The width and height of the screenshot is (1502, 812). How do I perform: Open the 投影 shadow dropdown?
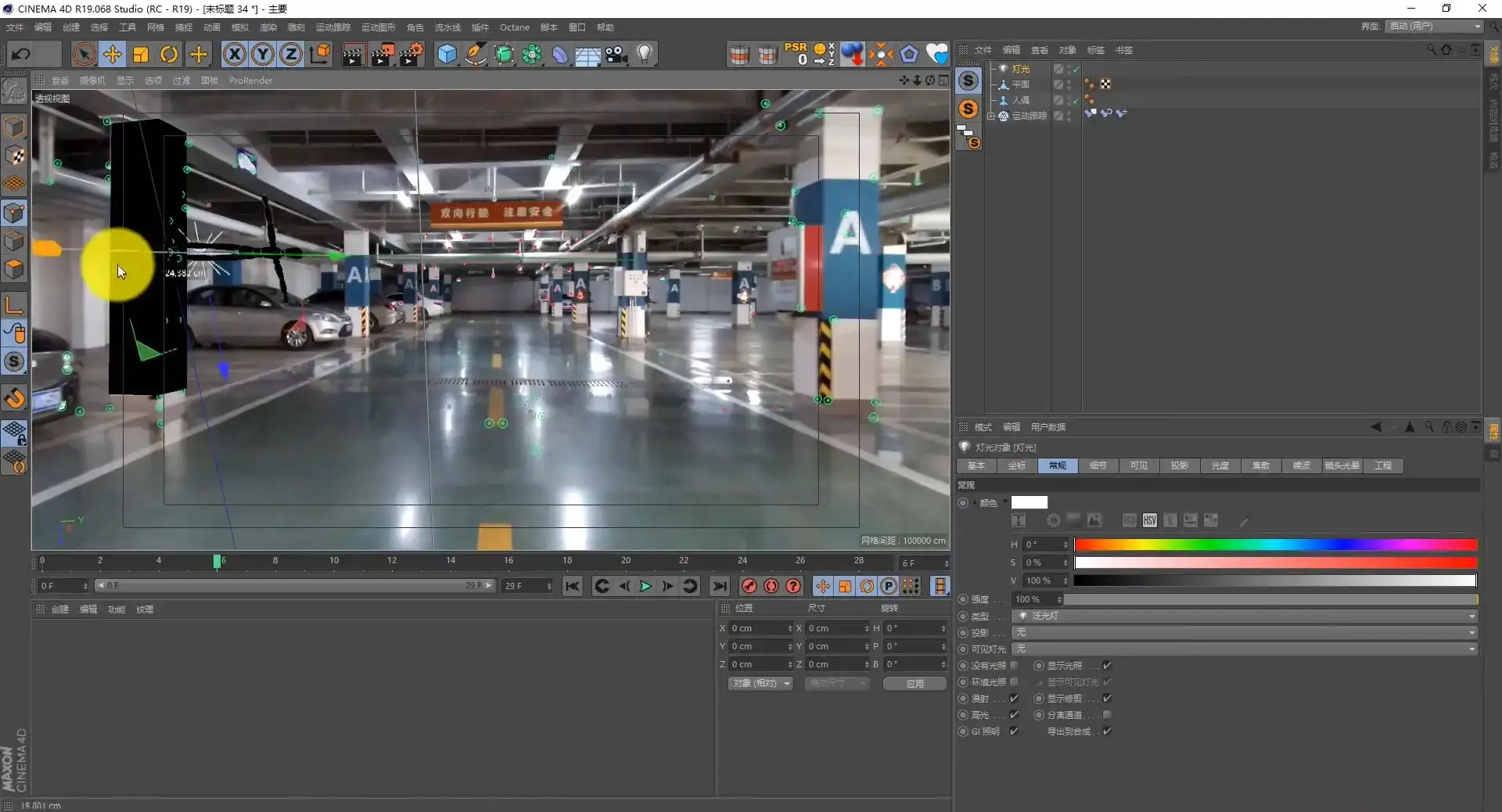(1244, 633)
